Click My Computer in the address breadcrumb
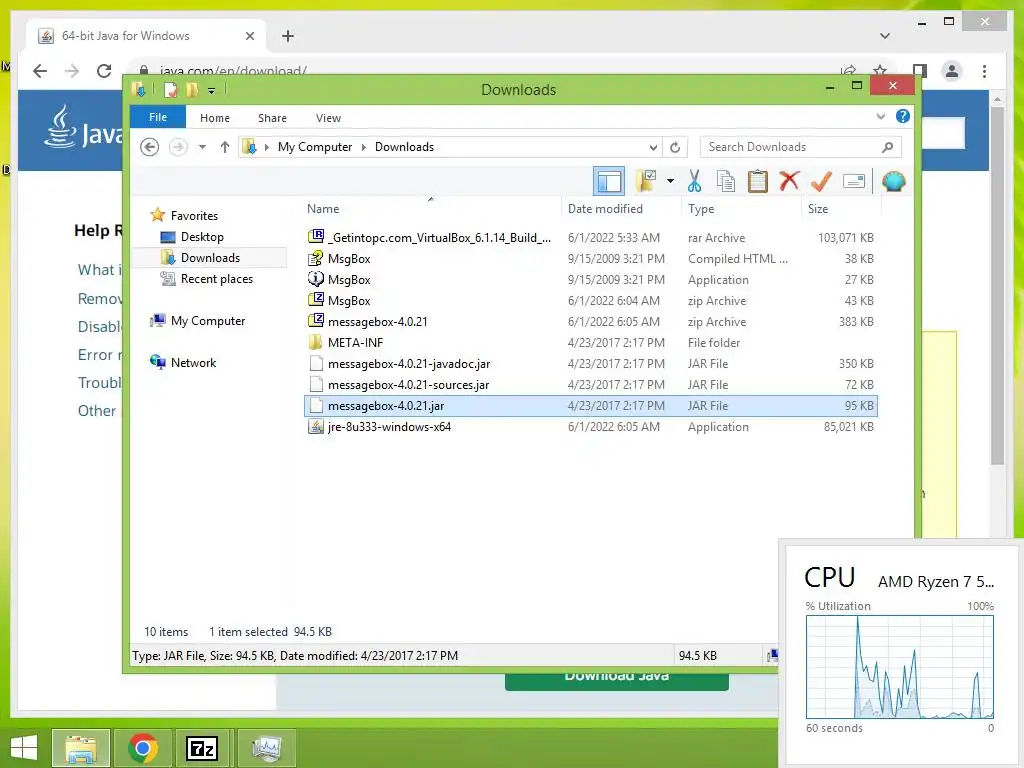Screen dimensions: 1024x768 (x=315, y=147)
